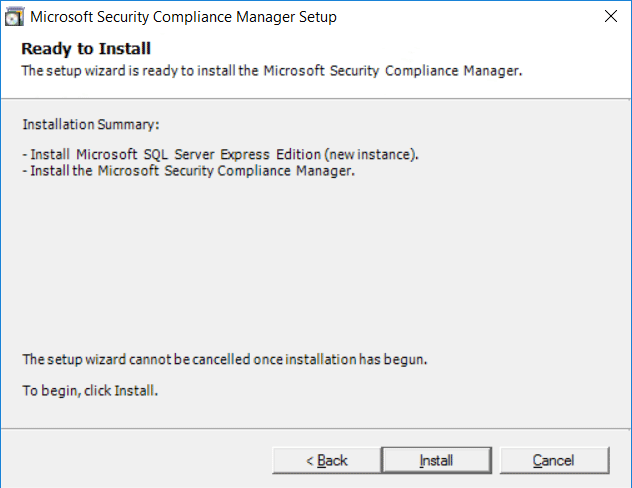Click the SQL Server Express Edition summary line
This screenshot has width=632, height=488.
coord(220,155)
